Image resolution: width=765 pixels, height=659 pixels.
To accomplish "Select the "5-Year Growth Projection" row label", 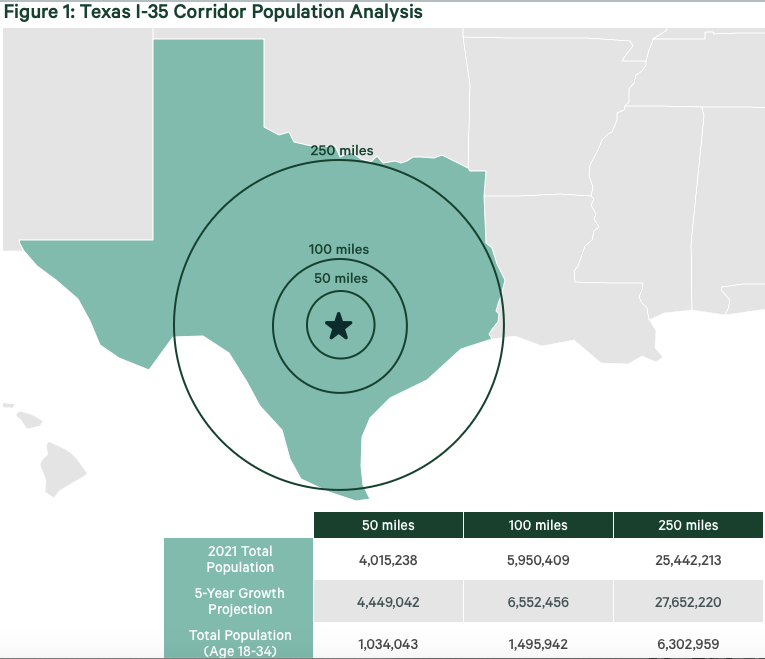I will coord(239,601).
